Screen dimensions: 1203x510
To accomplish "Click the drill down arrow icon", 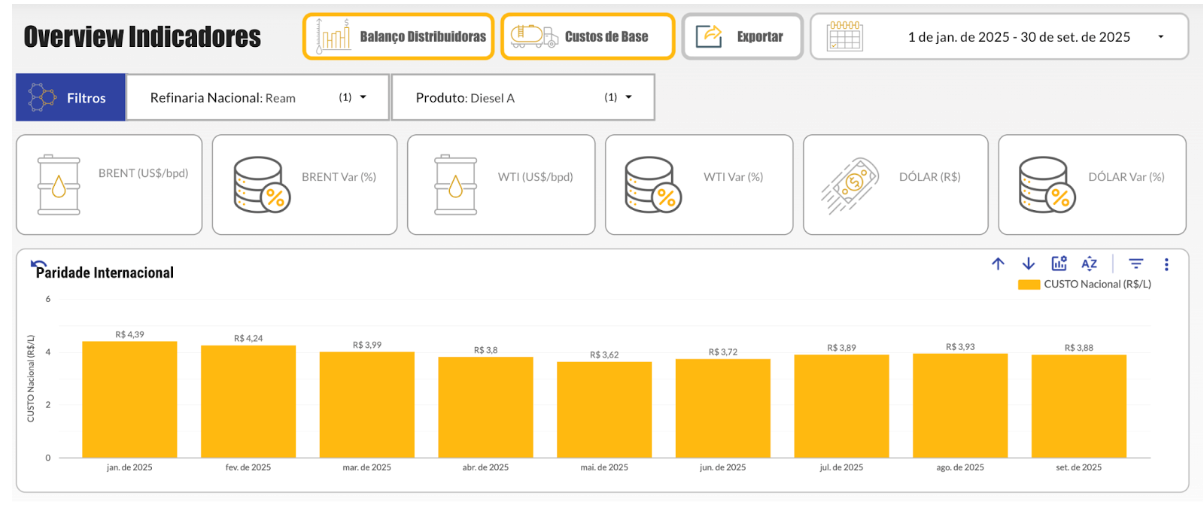I will point(1028,264).
